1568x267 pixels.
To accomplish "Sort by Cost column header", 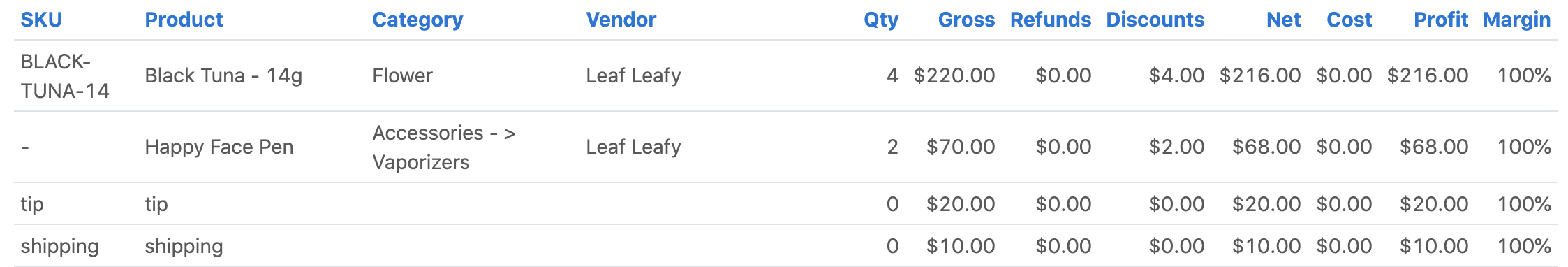I will 1349,20.
